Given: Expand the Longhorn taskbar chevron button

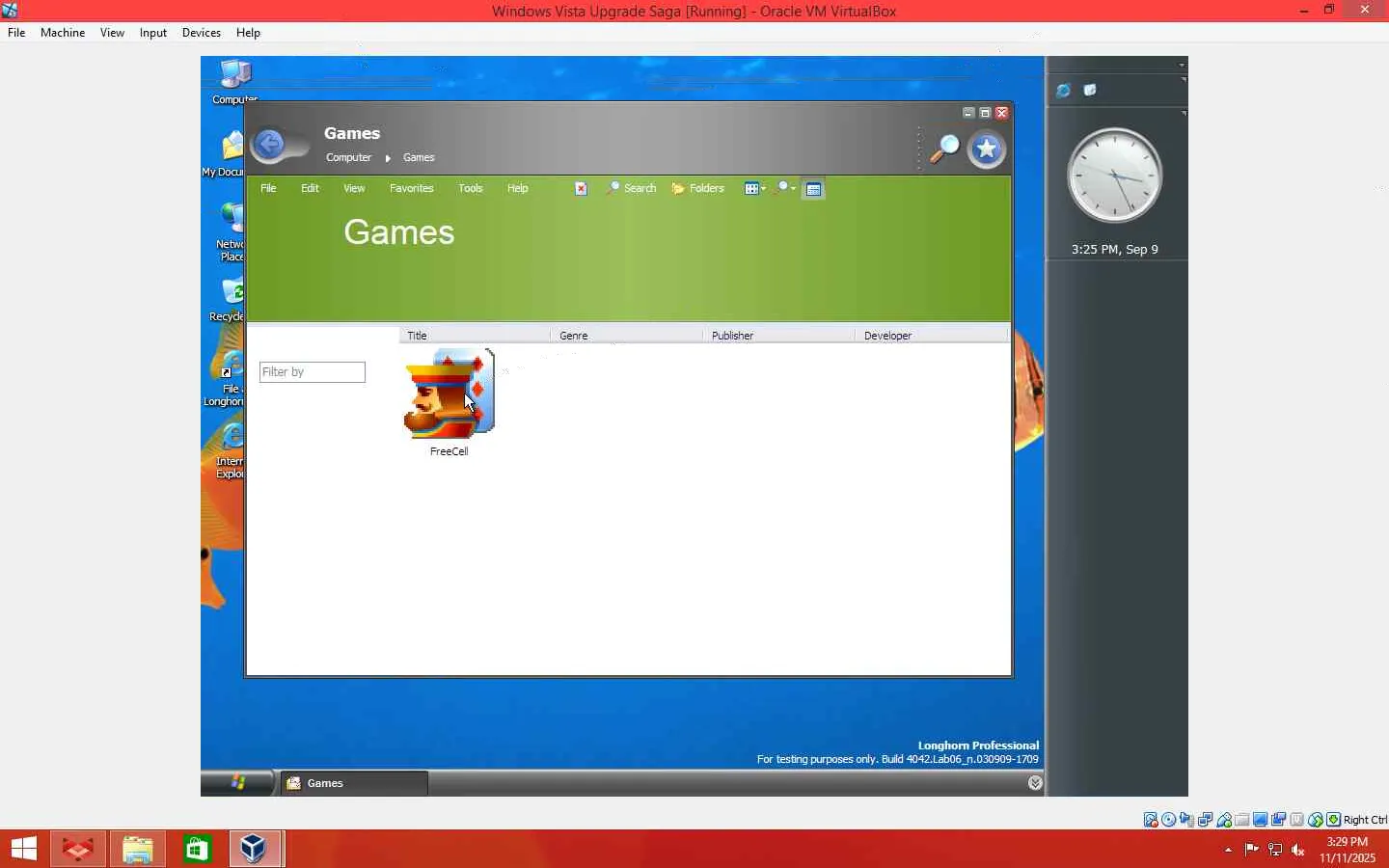Looking at the screenshot, I should click(1035, 783).
